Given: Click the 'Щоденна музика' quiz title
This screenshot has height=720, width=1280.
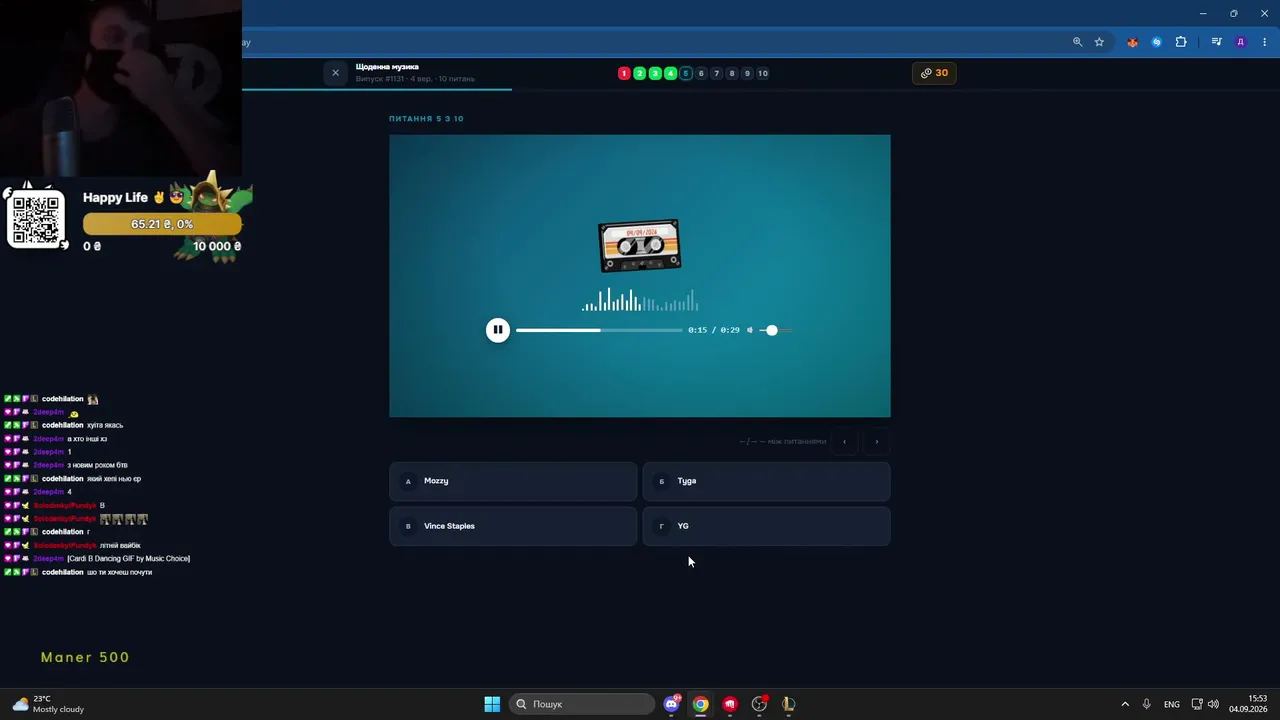Looking at the screenshot, I should (x=387, y=67).
